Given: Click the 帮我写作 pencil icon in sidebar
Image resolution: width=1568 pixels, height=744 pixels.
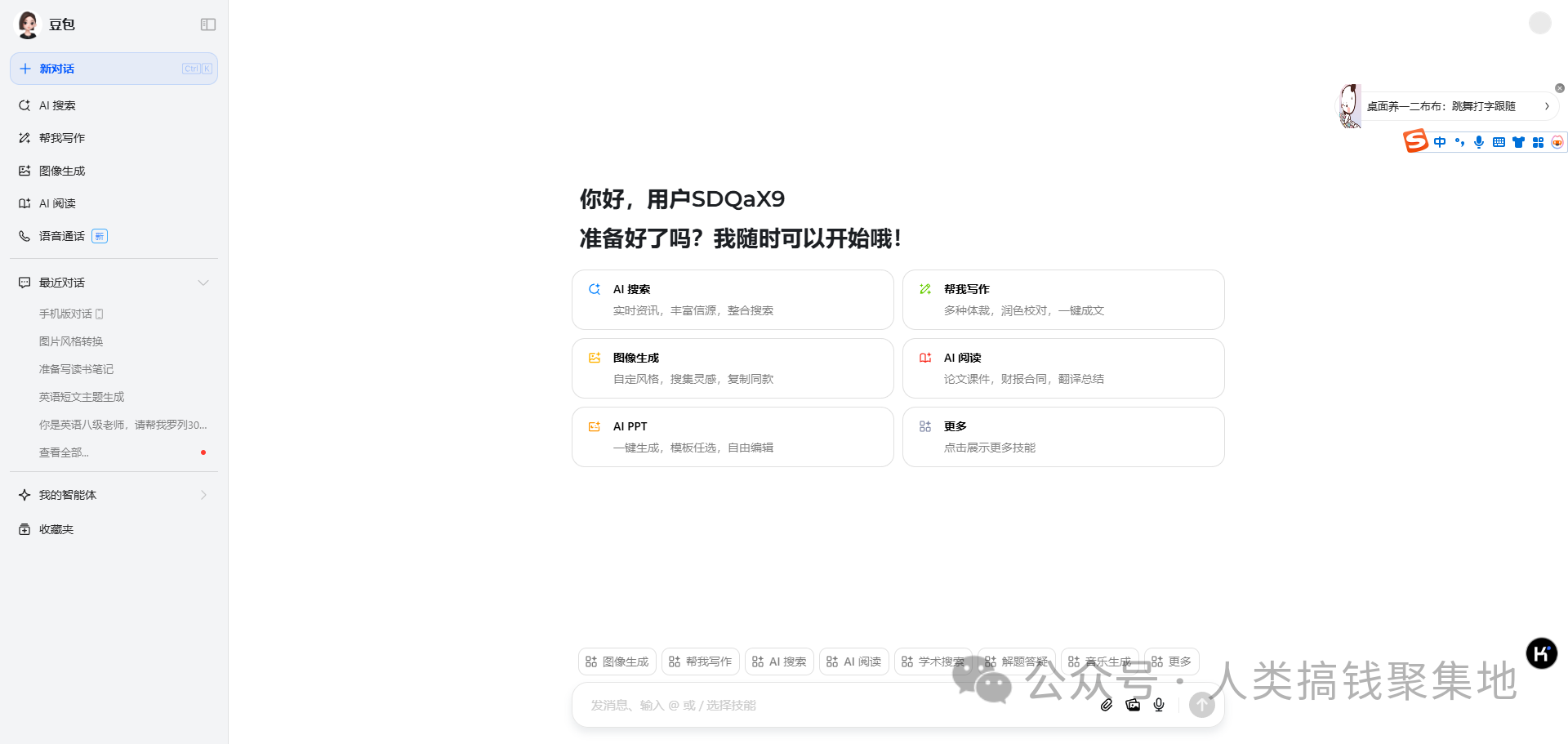Looking at the screenshot, I should point(24,137).
